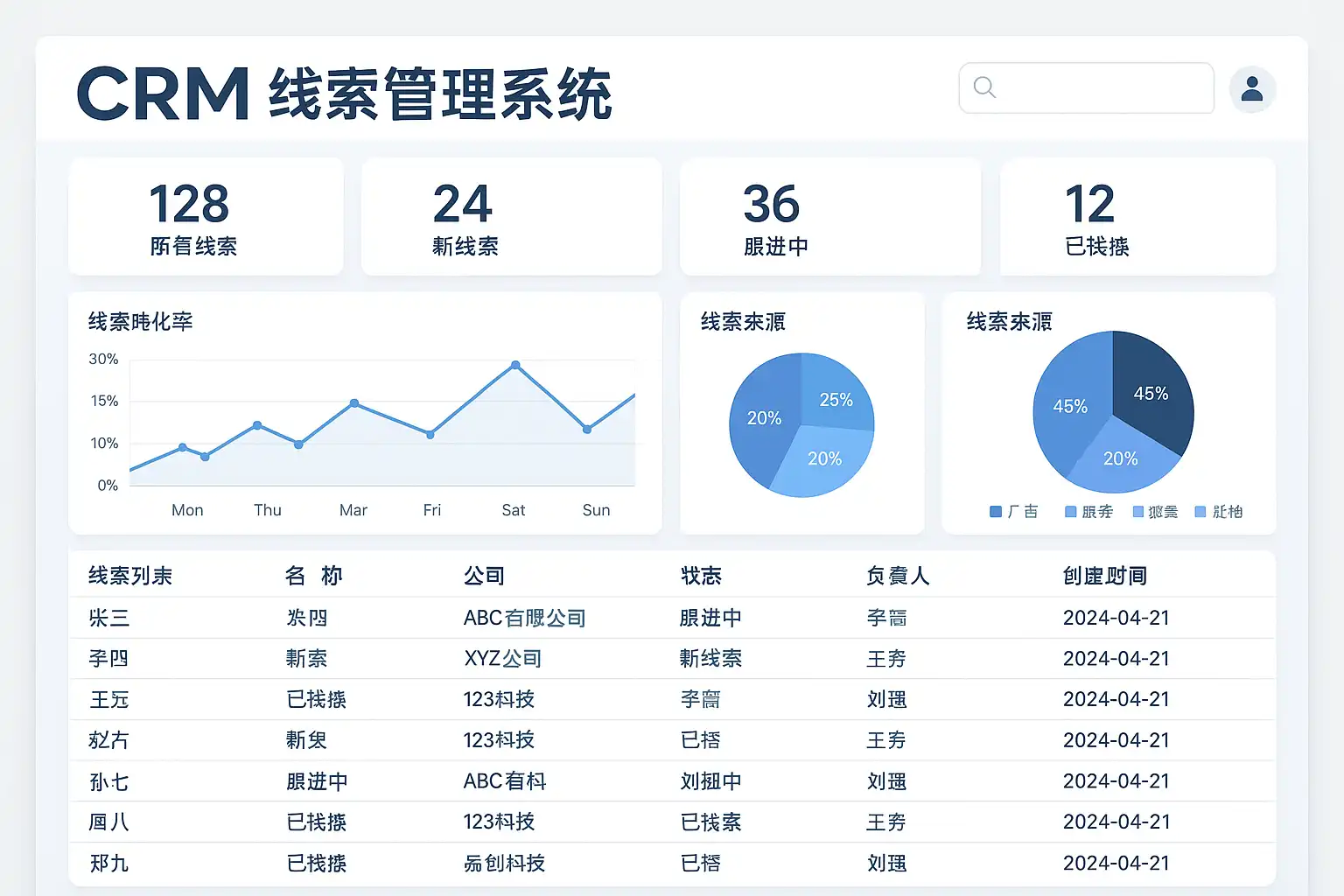Viewport: 1344px width, 896px height.
Task: Click the dark blue legend square icon
Action: (995, 512)
